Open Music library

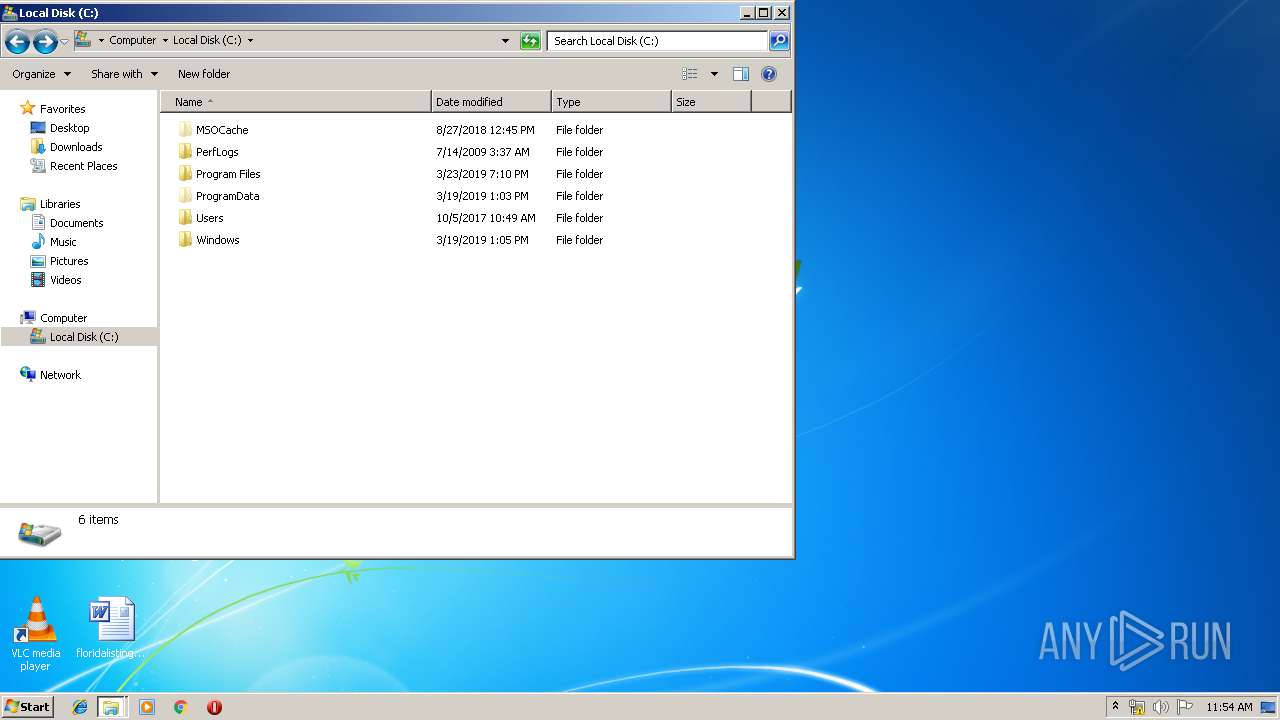(x=63, y=242)
